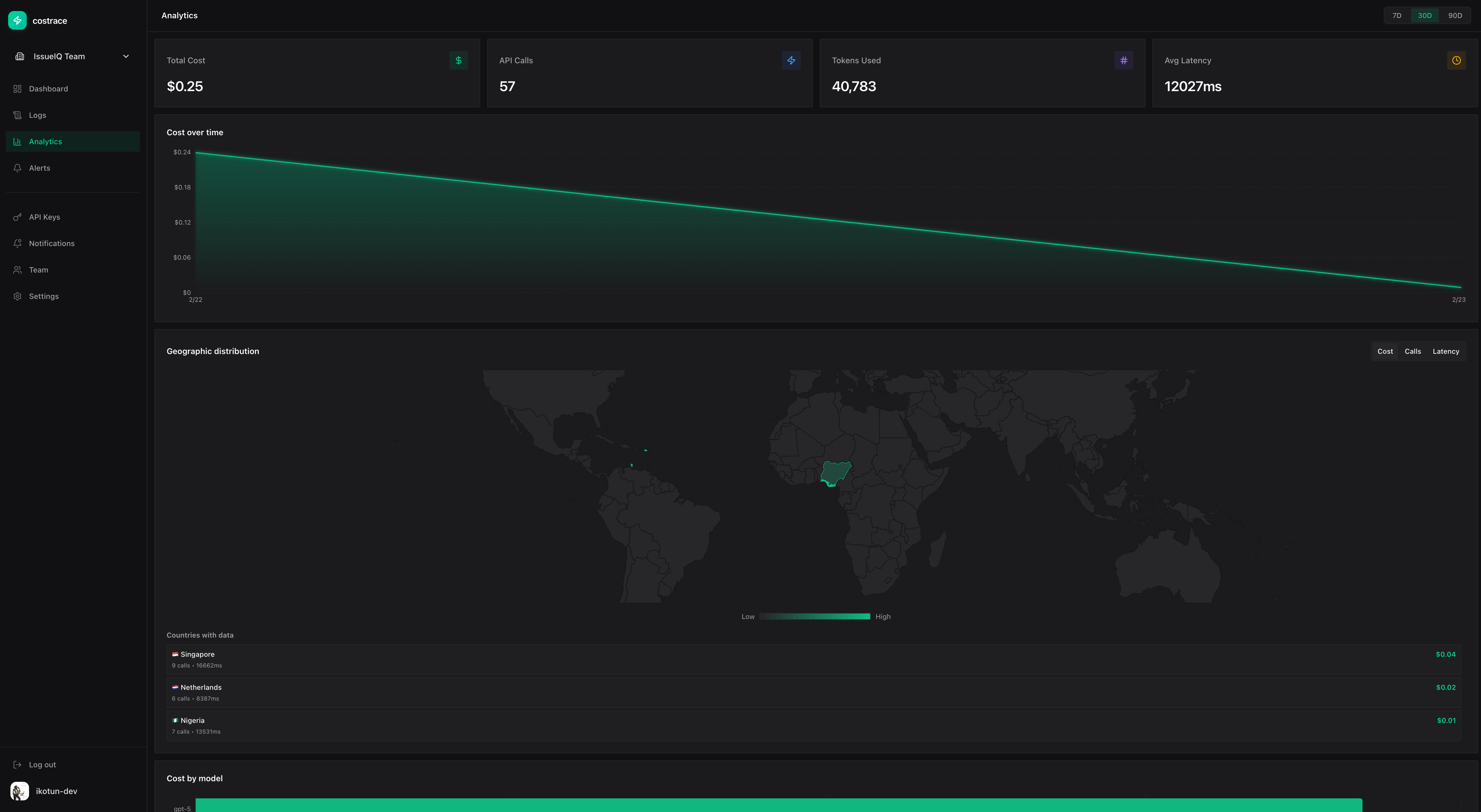Select Analytics in the navigation menu
This screenshot has height=812, width=1481.
tap(45, 141)
